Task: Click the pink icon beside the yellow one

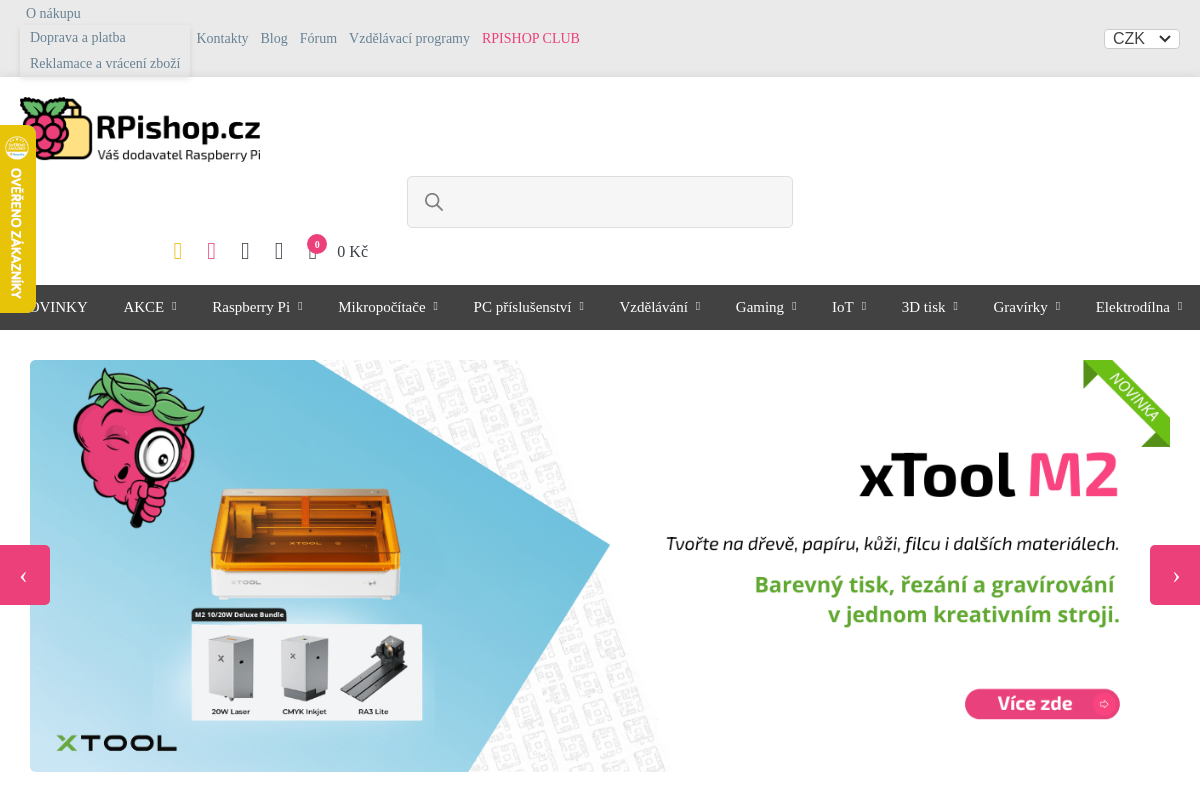Action: 211,251
